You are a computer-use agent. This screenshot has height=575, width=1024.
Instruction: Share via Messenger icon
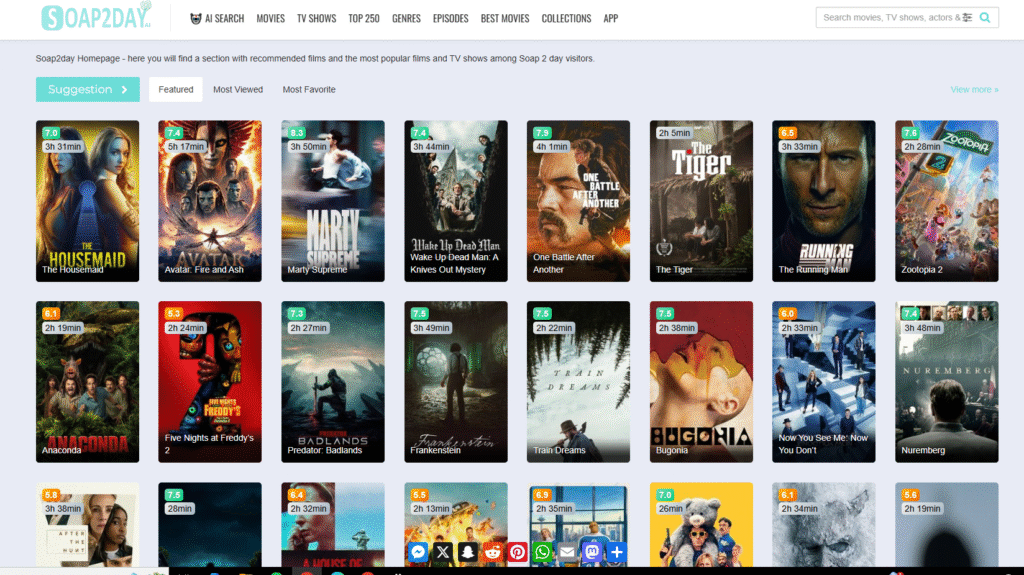(418, 551)
